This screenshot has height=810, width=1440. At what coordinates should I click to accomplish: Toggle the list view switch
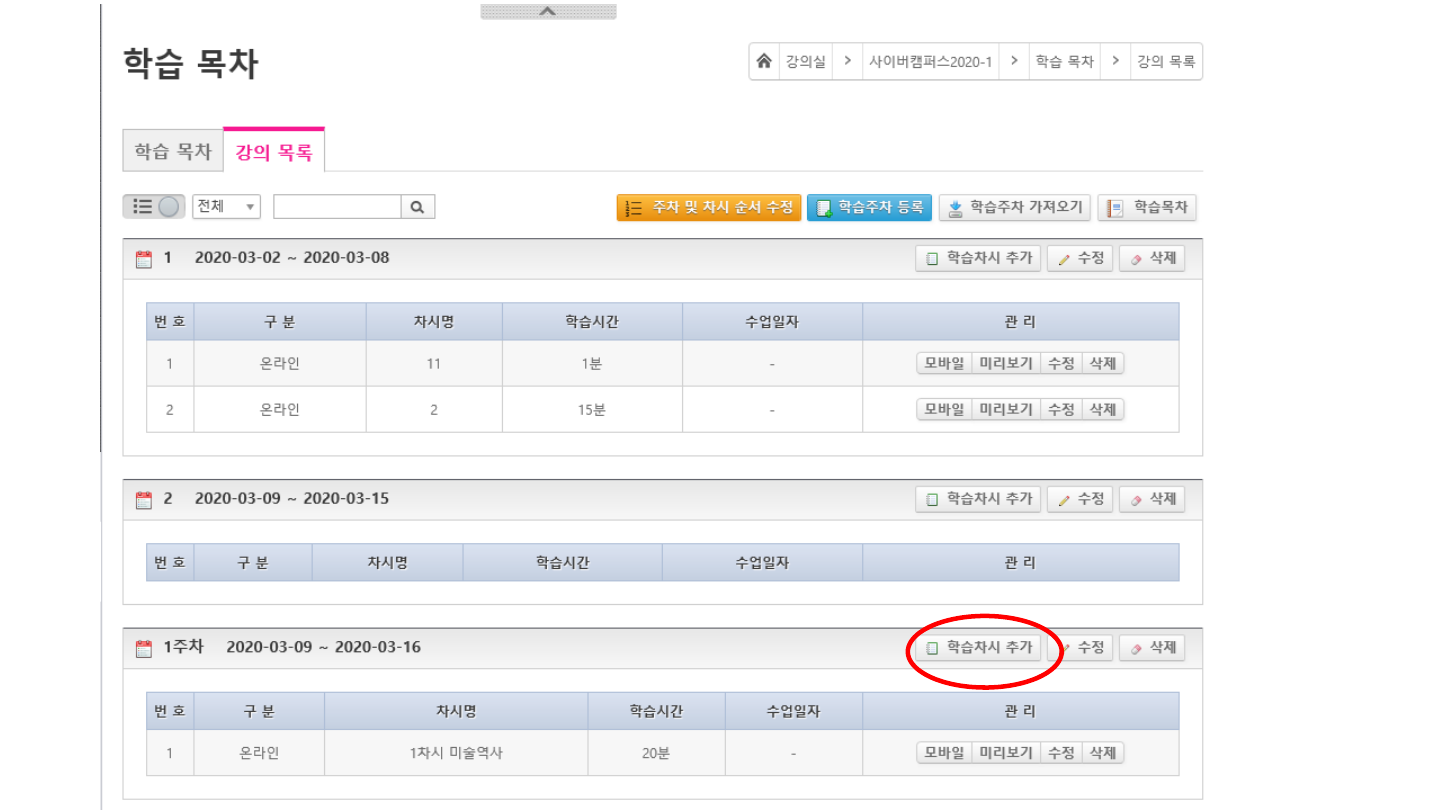pyautogui.click(x=154, y=207)
